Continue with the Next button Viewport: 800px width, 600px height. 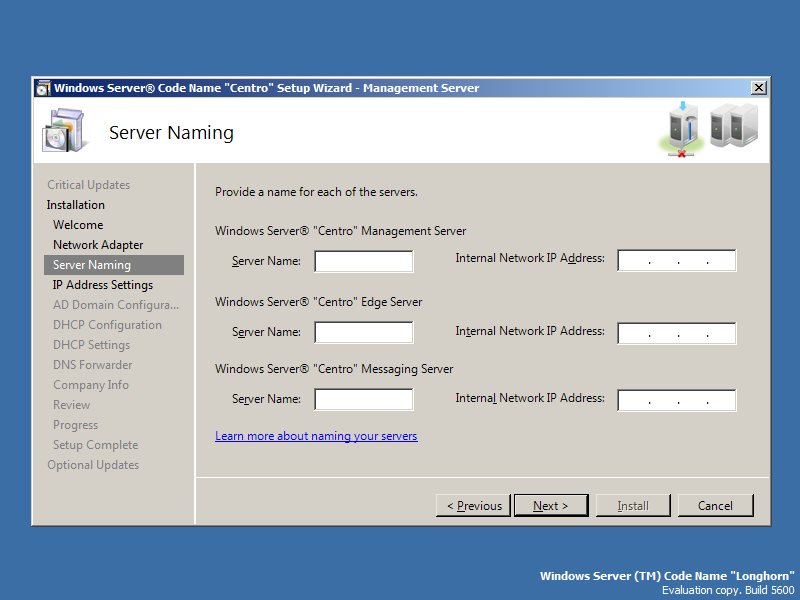(551, 506)
